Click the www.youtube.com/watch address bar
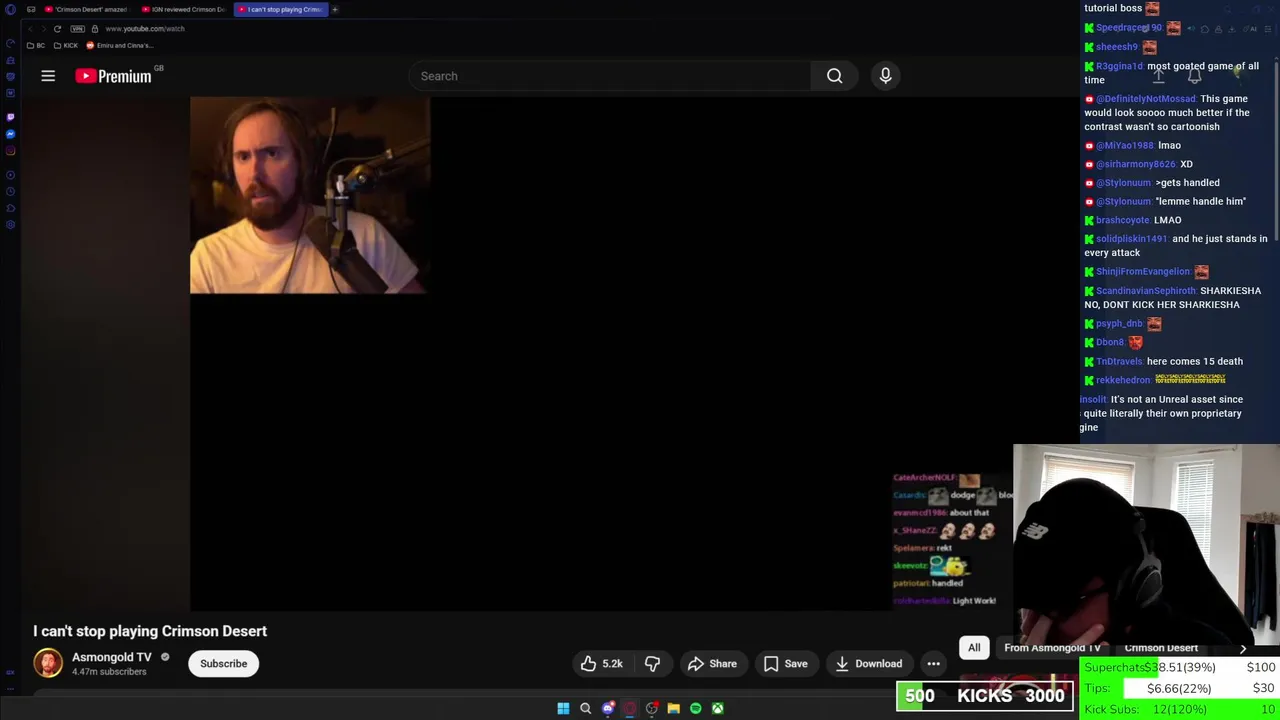1280x720 pixels. pos(145,29)
